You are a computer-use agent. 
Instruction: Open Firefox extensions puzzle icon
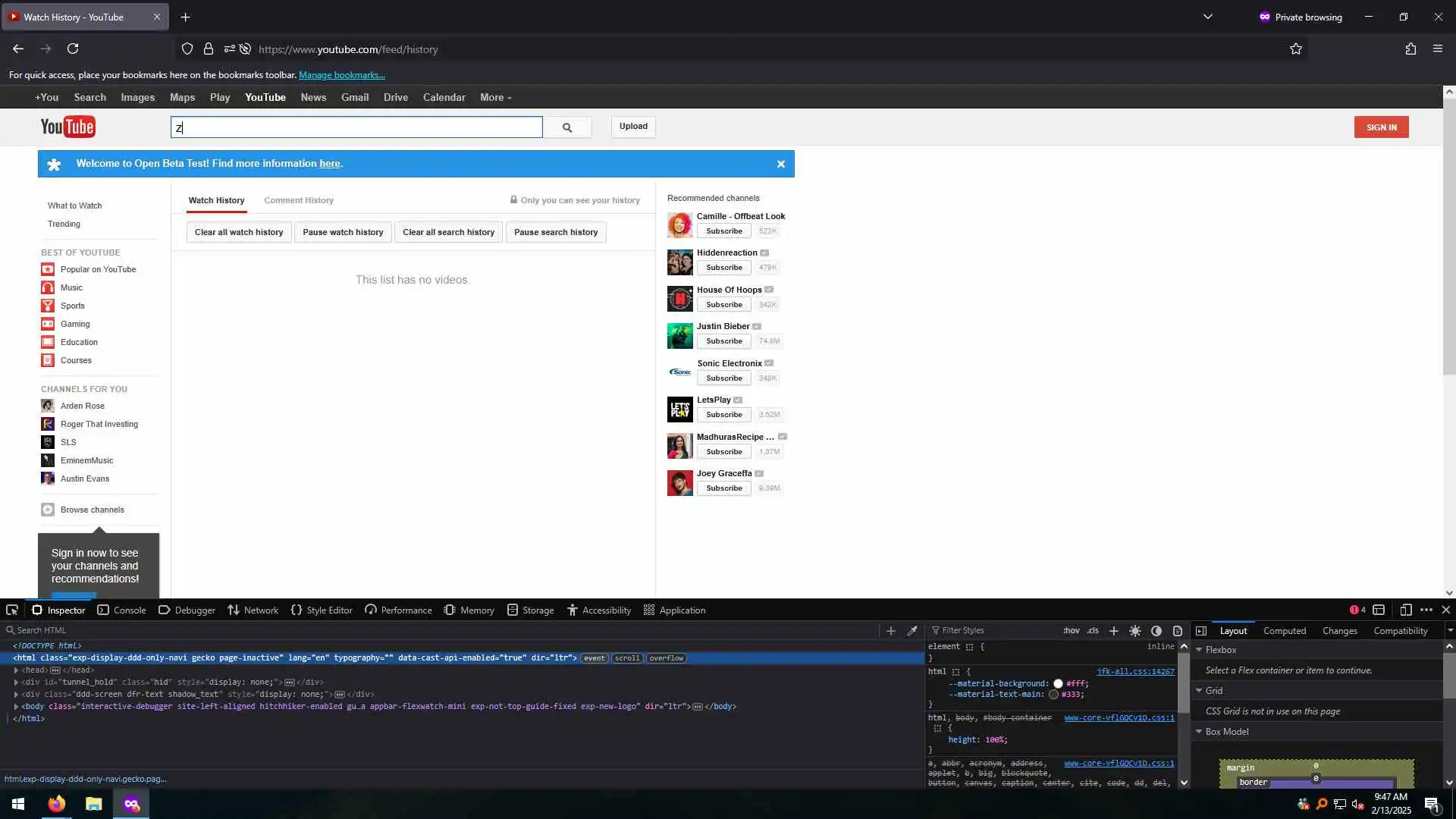1410,49
